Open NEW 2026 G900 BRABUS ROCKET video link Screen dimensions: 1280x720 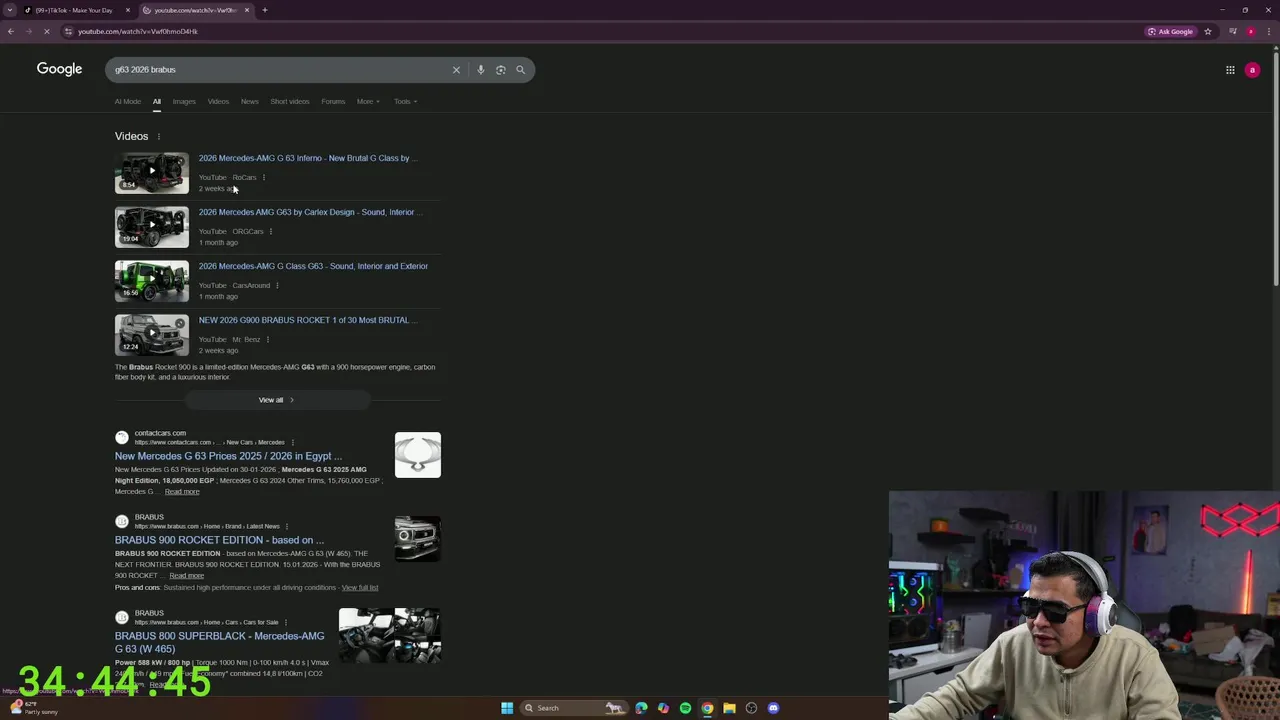point(308,320)
